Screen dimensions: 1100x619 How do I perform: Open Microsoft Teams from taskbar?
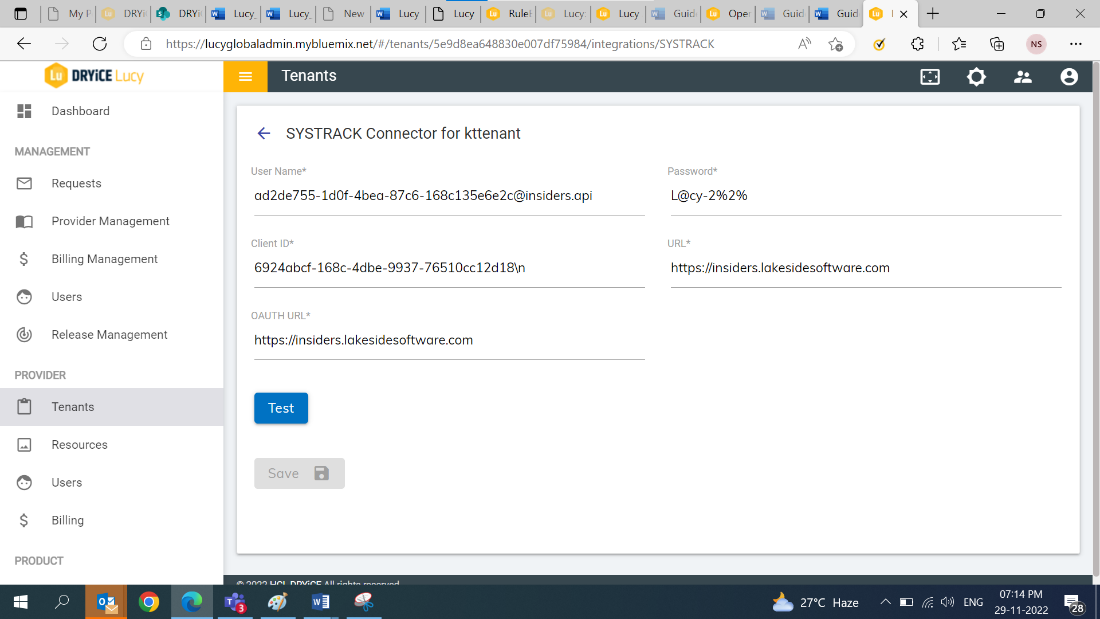[235, 601]
